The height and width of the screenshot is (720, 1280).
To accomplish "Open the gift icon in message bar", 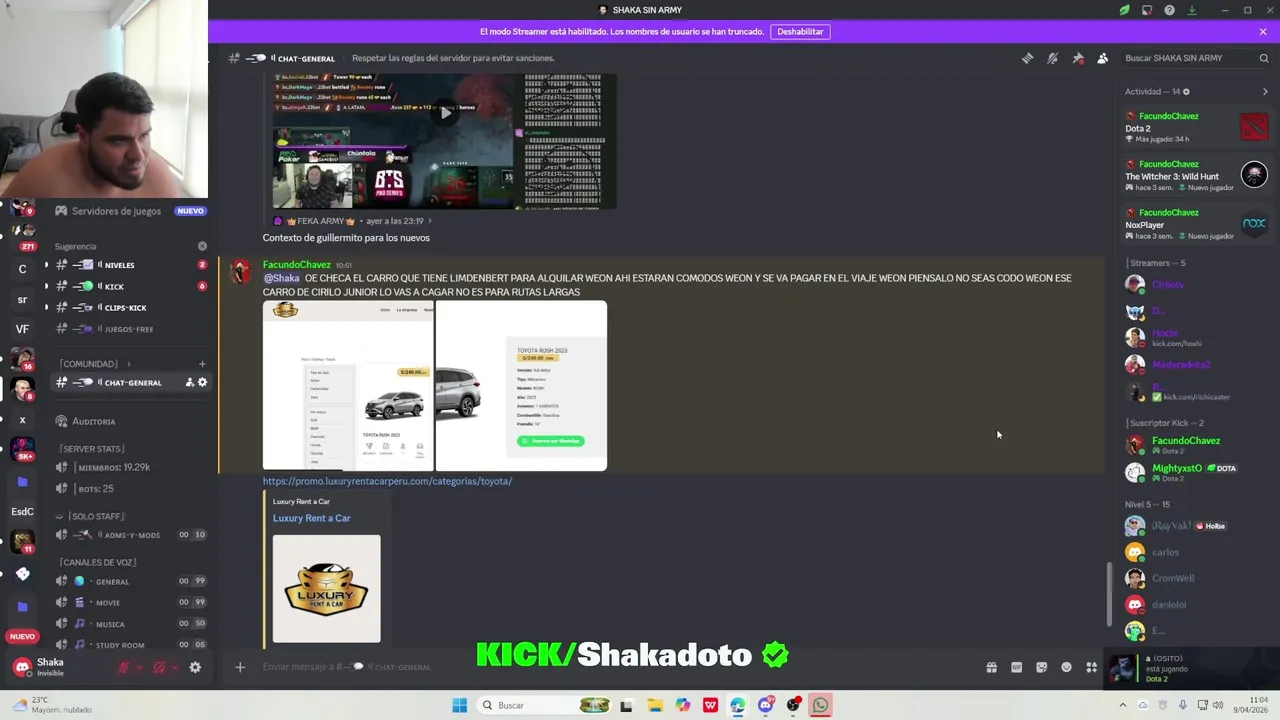I will tap(991, 667).
